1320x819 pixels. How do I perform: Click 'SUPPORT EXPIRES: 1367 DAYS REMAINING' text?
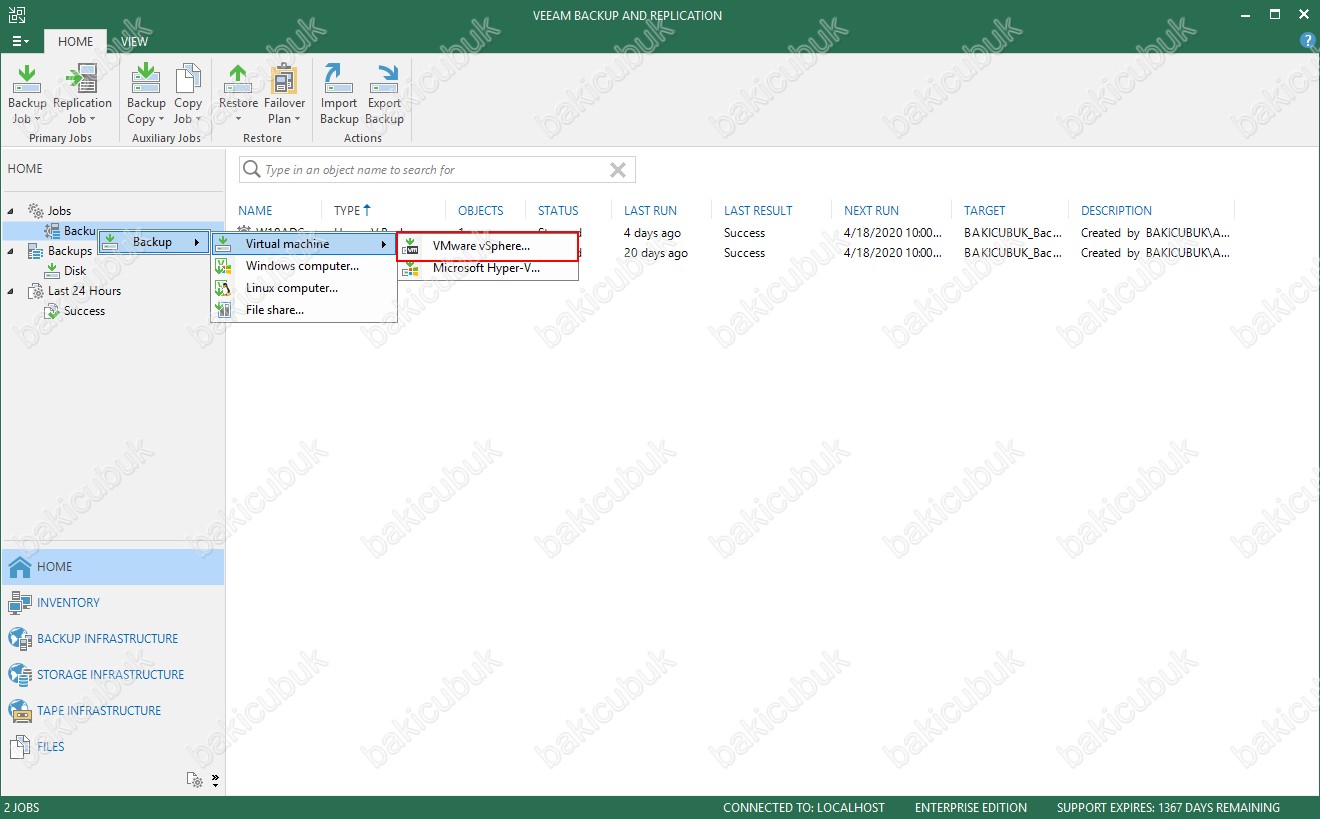(1168, 808)
